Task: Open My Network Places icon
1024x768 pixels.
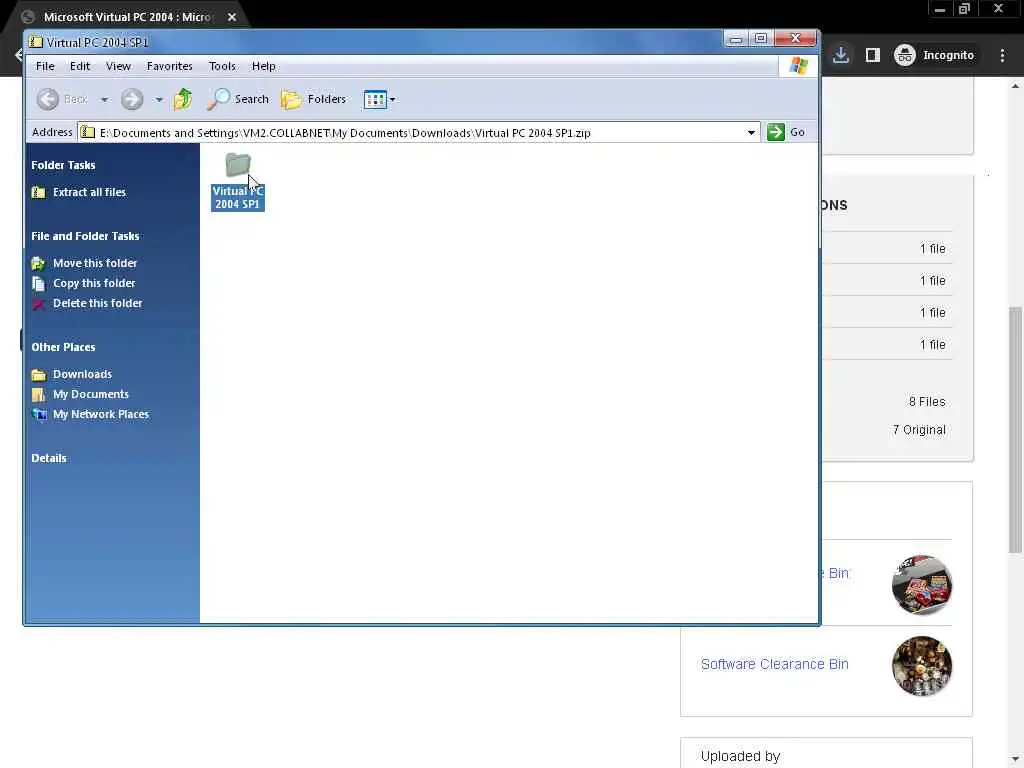Action: coord(39,415)
